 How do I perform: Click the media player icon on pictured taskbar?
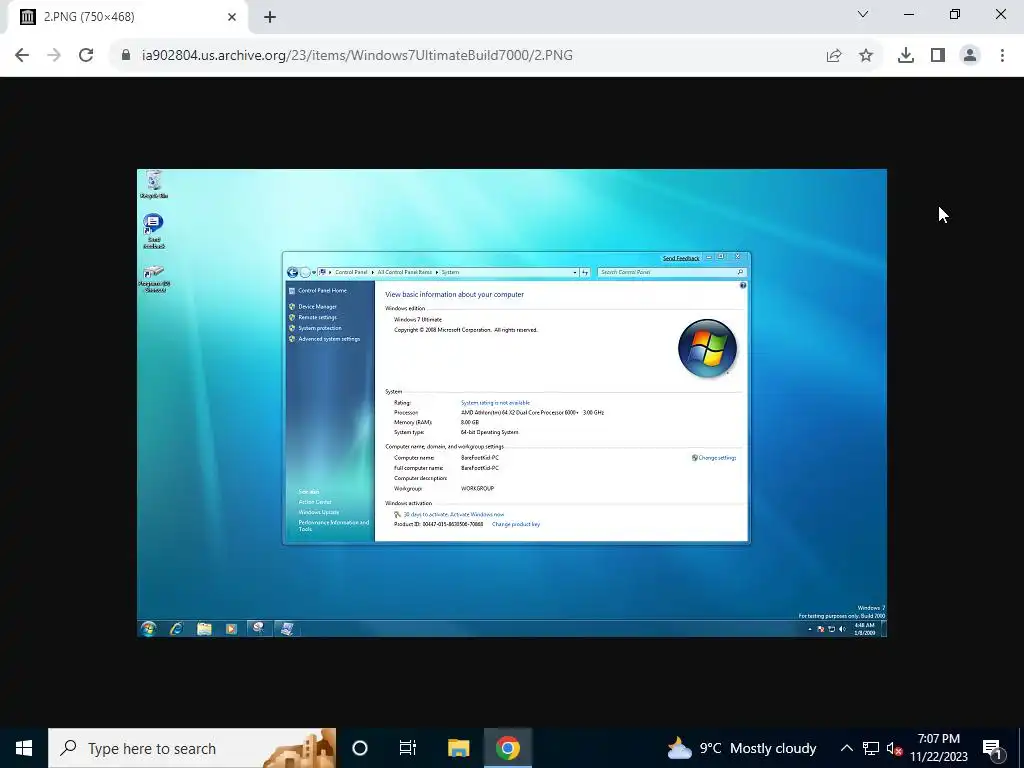231,628
